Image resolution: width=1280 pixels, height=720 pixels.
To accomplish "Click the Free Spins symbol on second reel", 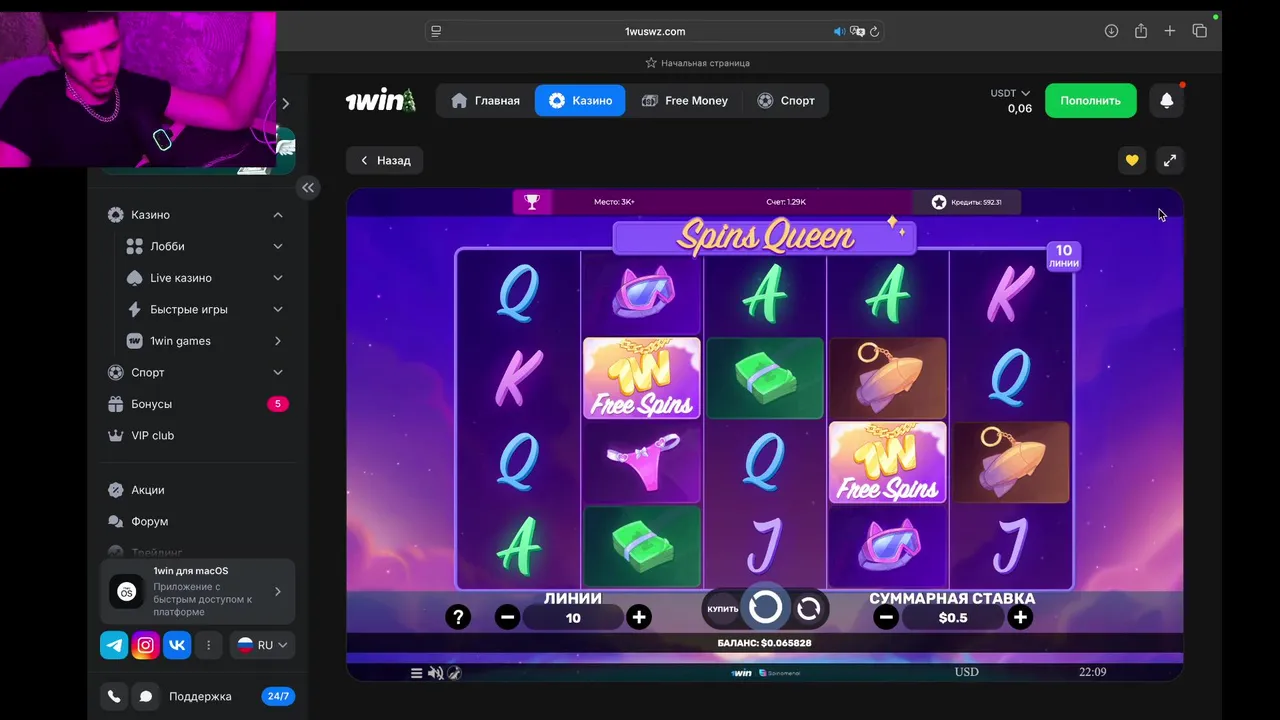I will point(641,378).
